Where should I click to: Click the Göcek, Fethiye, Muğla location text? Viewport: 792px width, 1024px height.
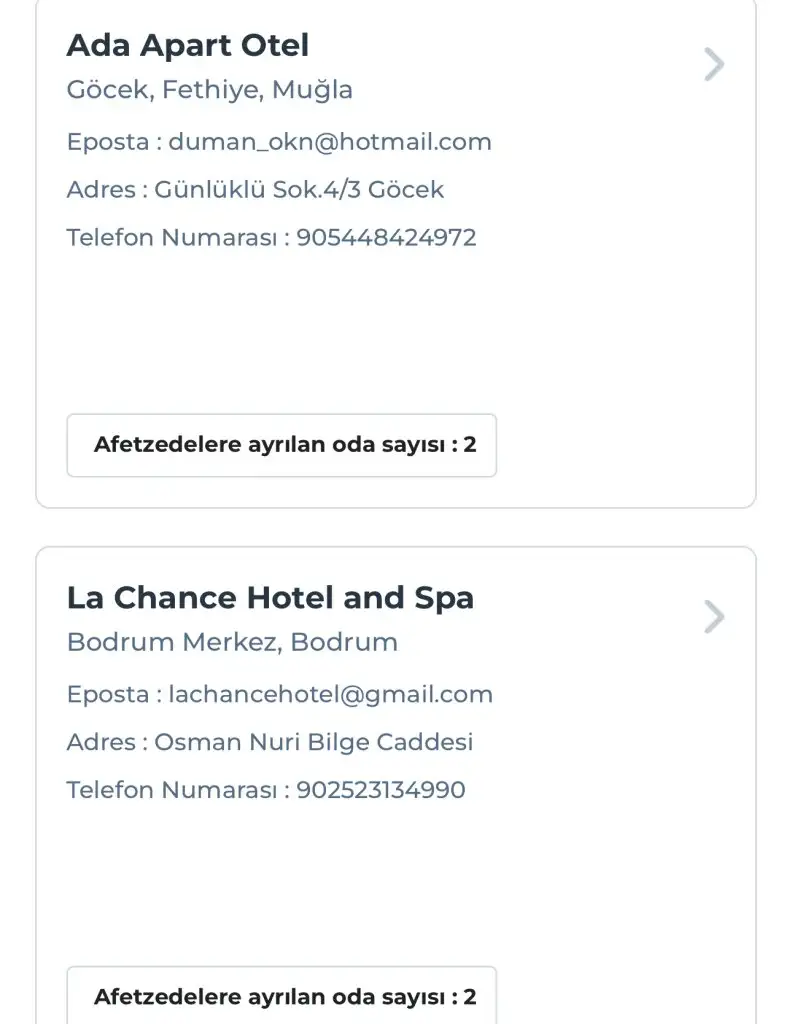coord(210,90)
